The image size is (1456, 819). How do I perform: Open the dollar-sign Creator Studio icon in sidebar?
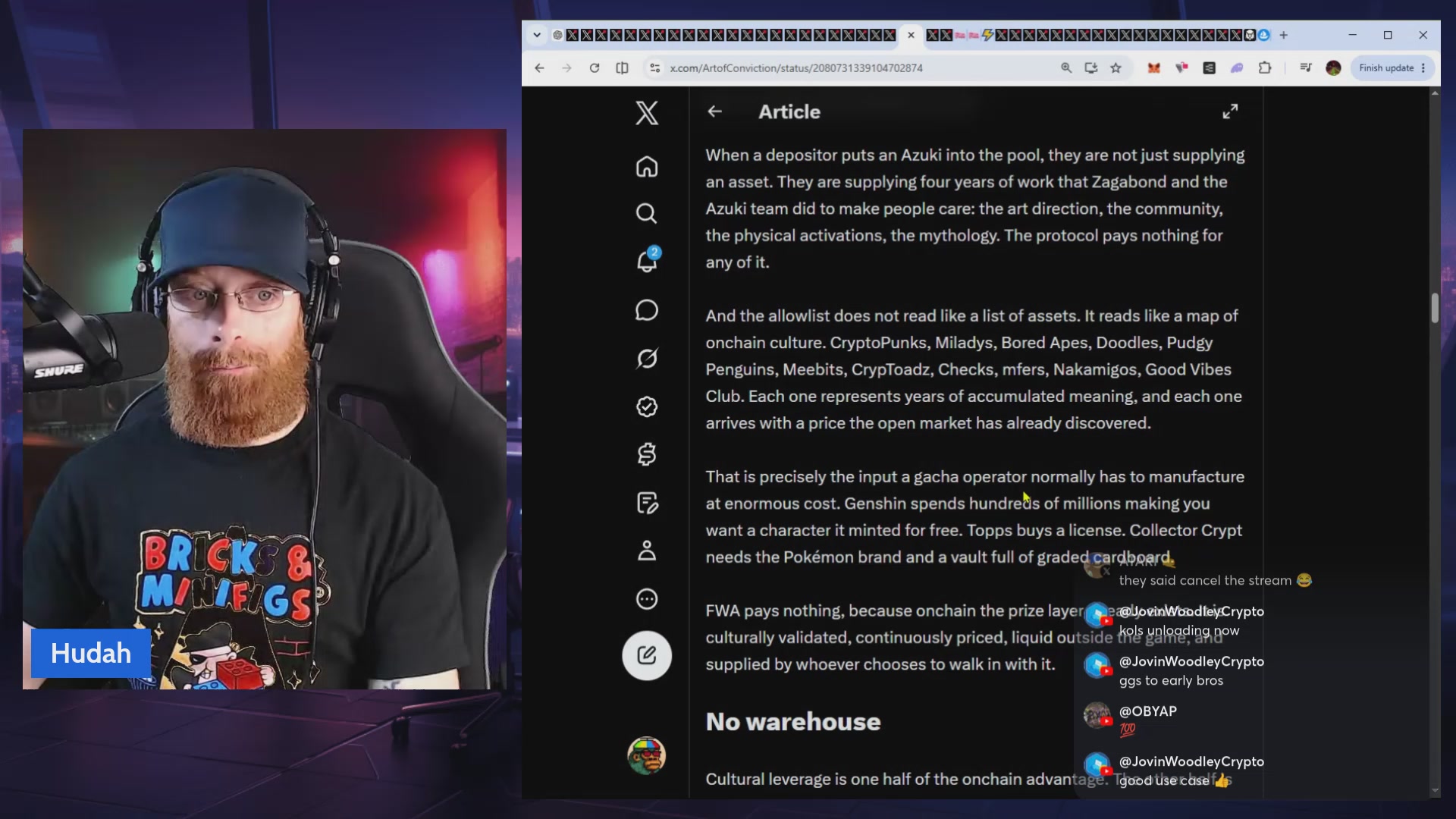tap(647, 454)
